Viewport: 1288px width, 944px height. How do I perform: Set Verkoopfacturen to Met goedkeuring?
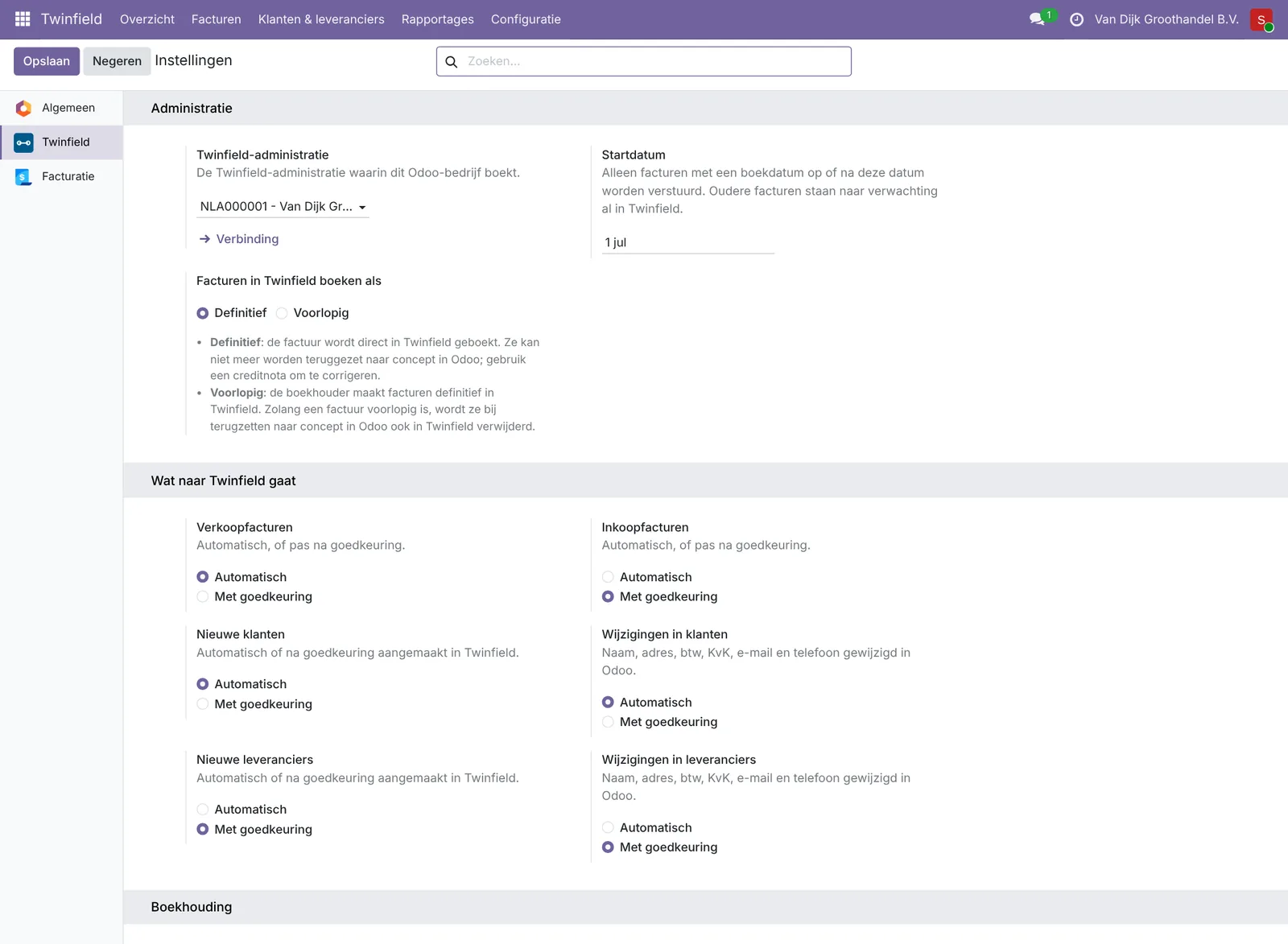pos(203,596)
